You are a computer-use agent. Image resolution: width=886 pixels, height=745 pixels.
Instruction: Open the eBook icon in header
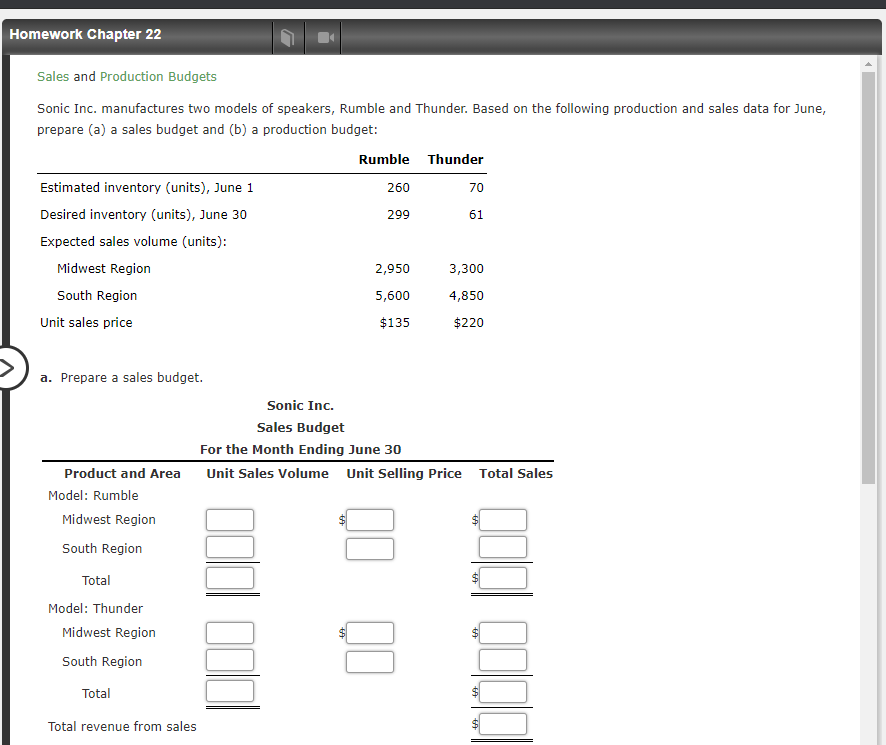[288, 38]
